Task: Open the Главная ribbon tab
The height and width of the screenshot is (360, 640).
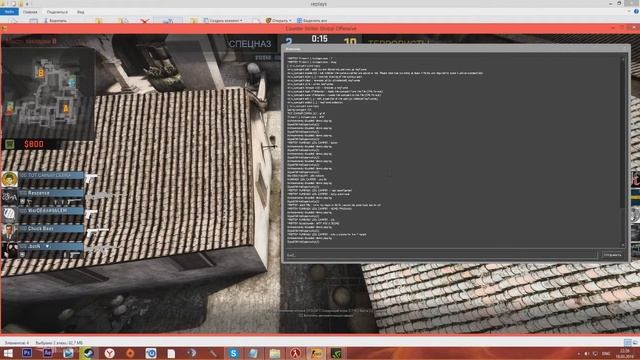Action: [x=30, y=12]
